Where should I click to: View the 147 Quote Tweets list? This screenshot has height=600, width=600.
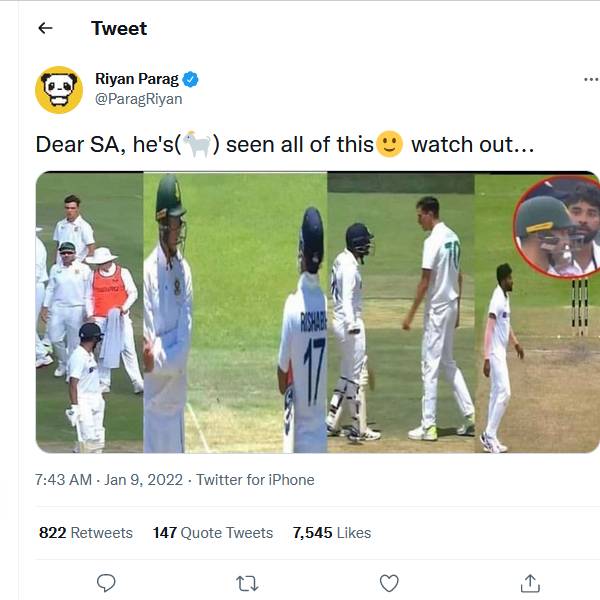tap(213, 533)
